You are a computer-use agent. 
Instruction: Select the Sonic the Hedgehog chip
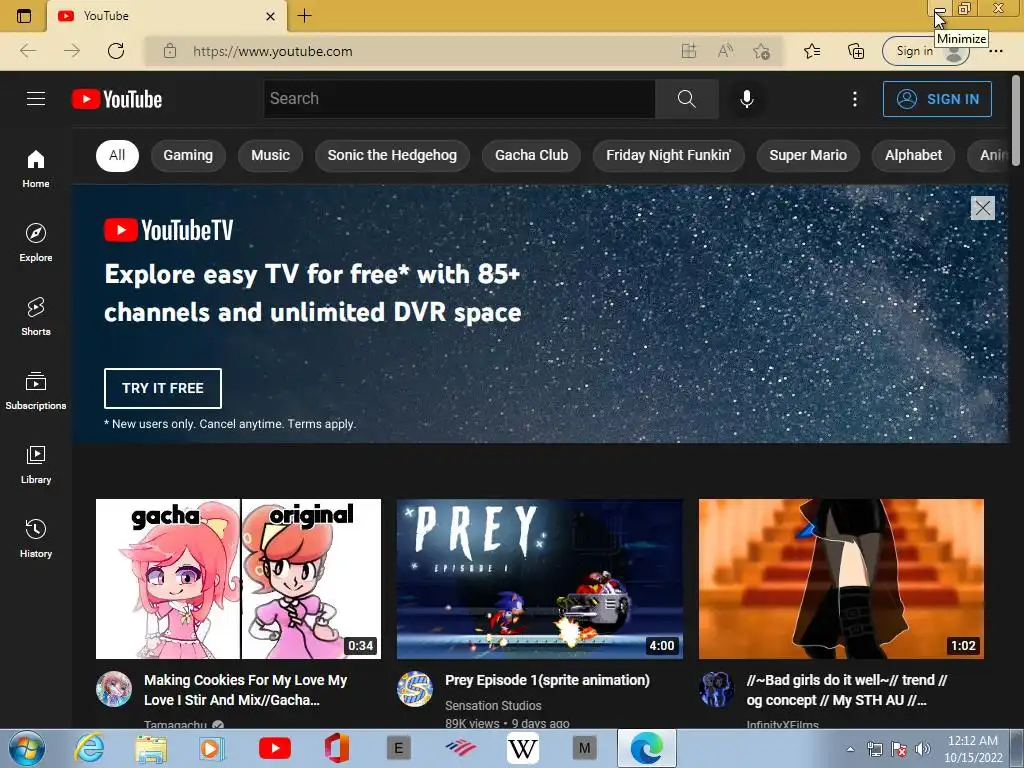[392, 155]
